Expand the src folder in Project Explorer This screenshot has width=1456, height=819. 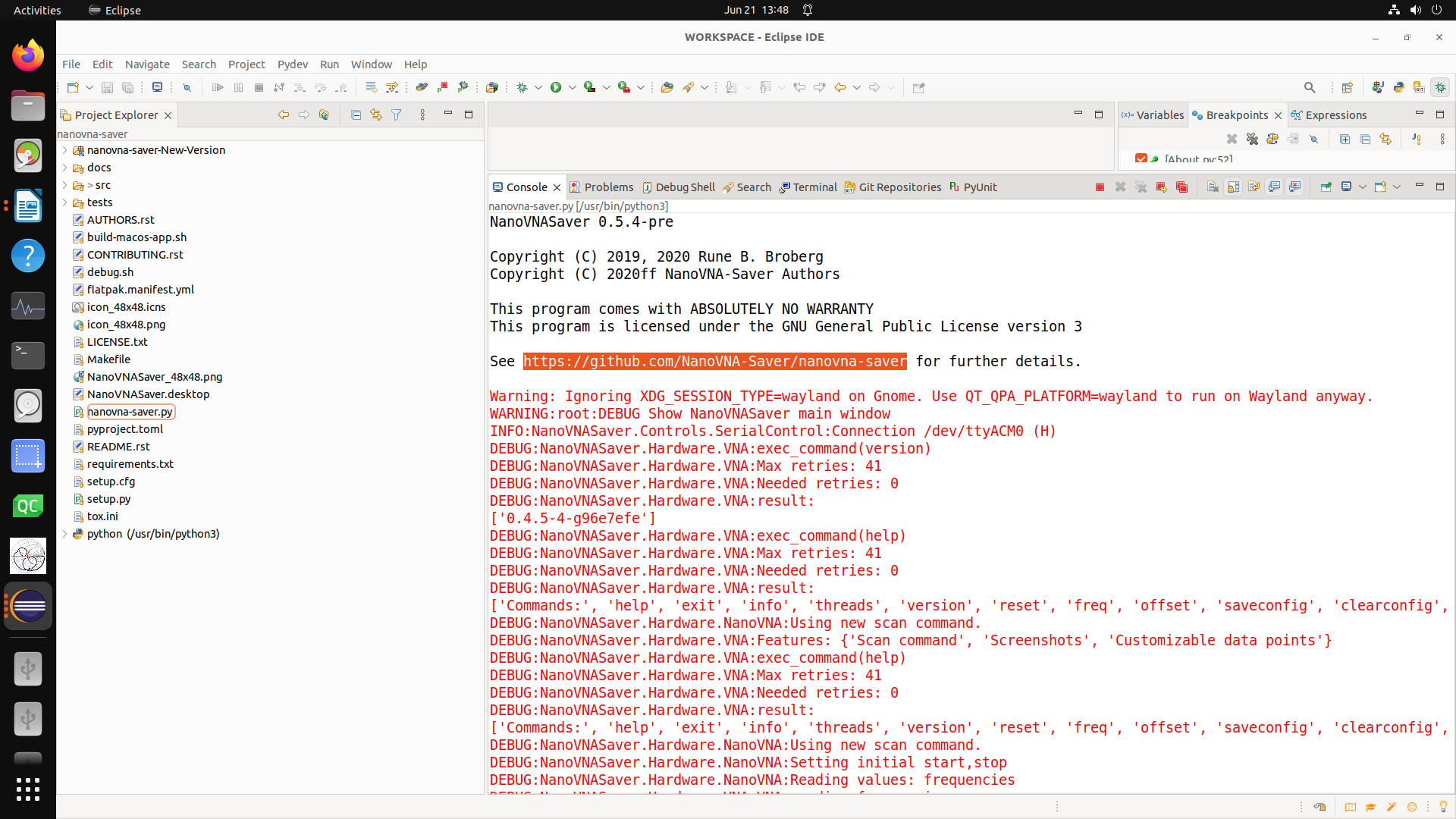pyautogui.click(x=64, y=185)
